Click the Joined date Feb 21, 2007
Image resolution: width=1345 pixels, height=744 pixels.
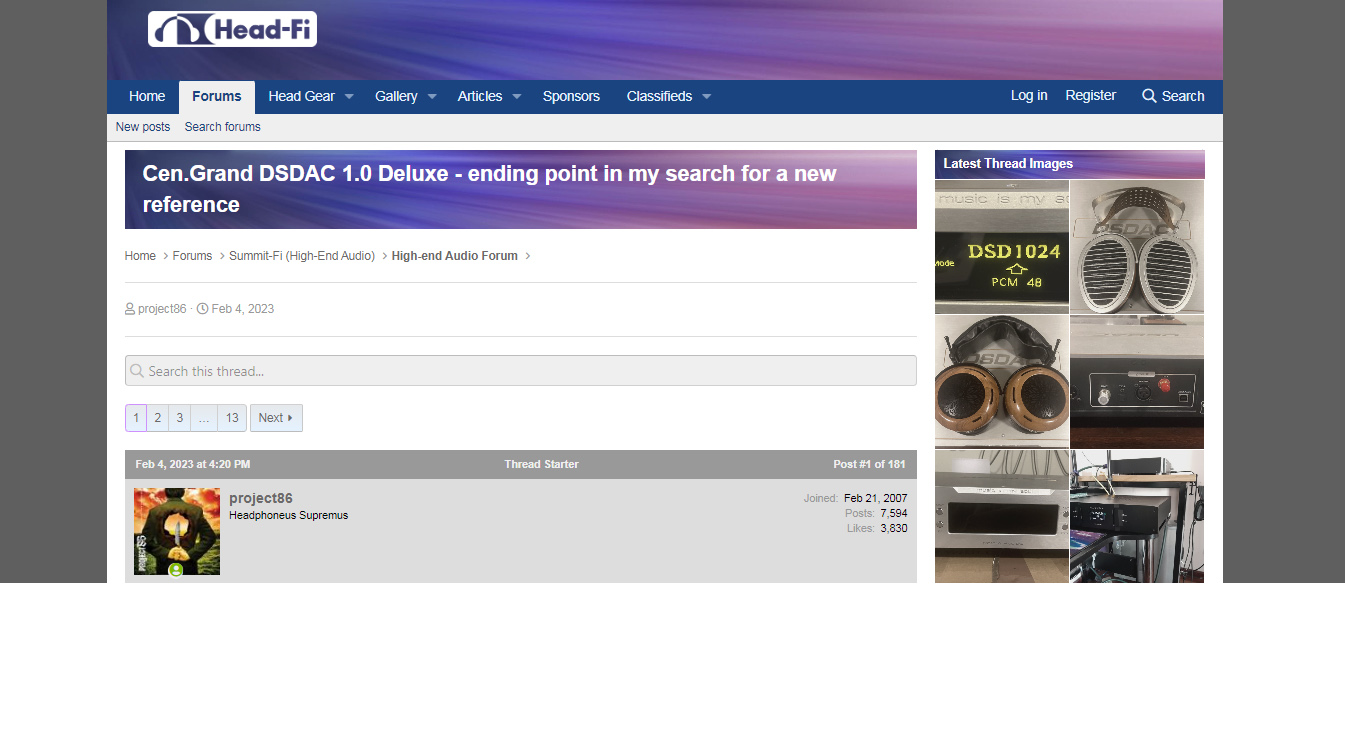(x=876, y=498)
